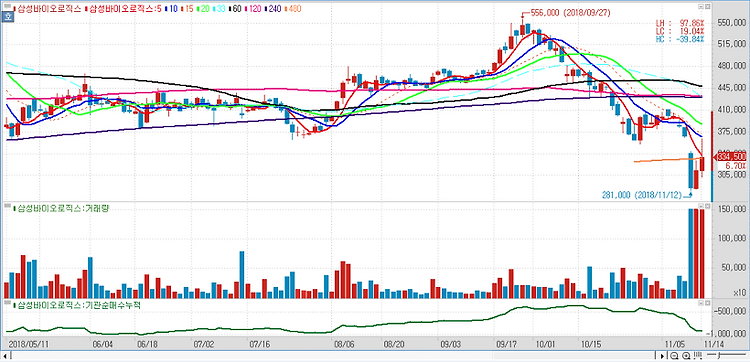Screen dimensions: 750x362
Task: Click the 06/18 date label
Action: pos(147,344)
